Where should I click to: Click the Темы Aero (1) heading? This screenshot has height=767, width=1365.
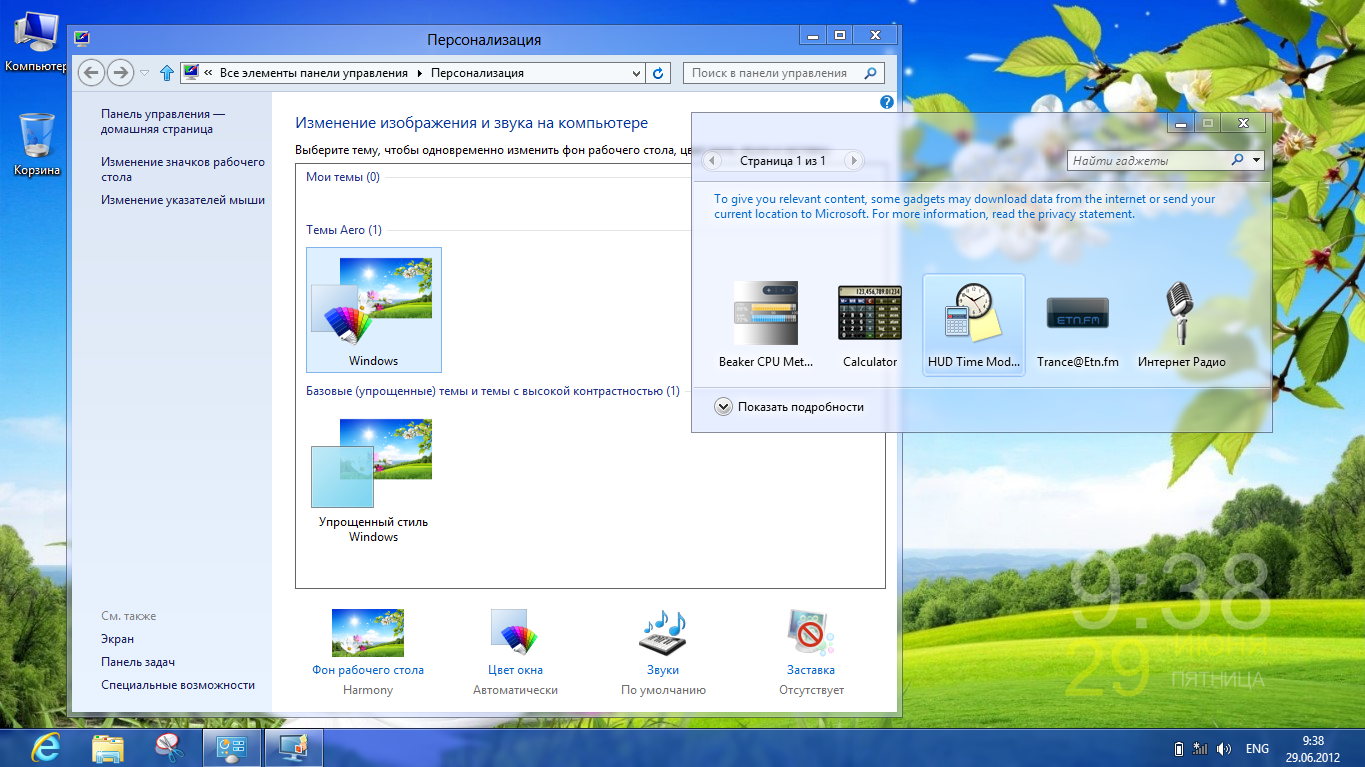[x=344, y=230]
